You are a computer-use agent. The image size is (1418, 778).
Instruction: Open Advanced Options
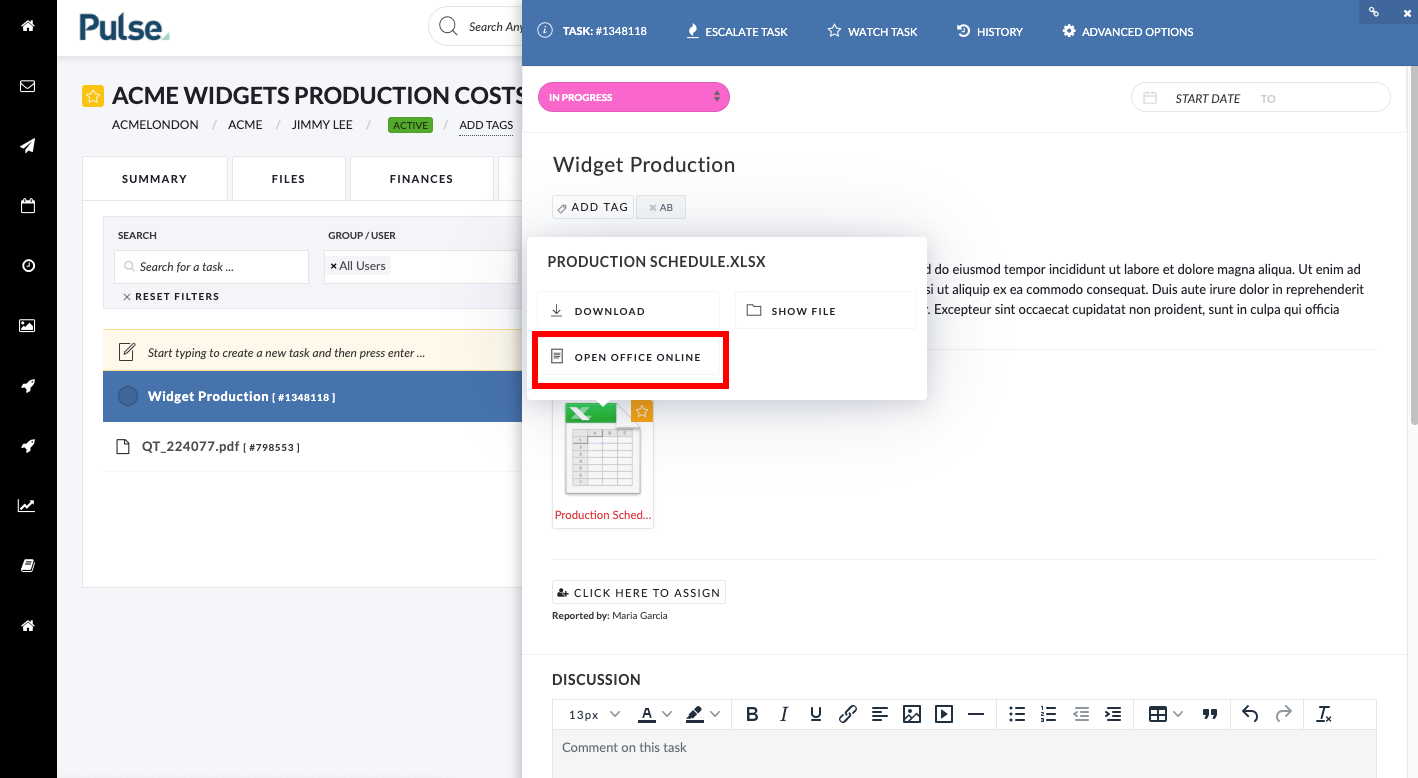(1127, 32)
